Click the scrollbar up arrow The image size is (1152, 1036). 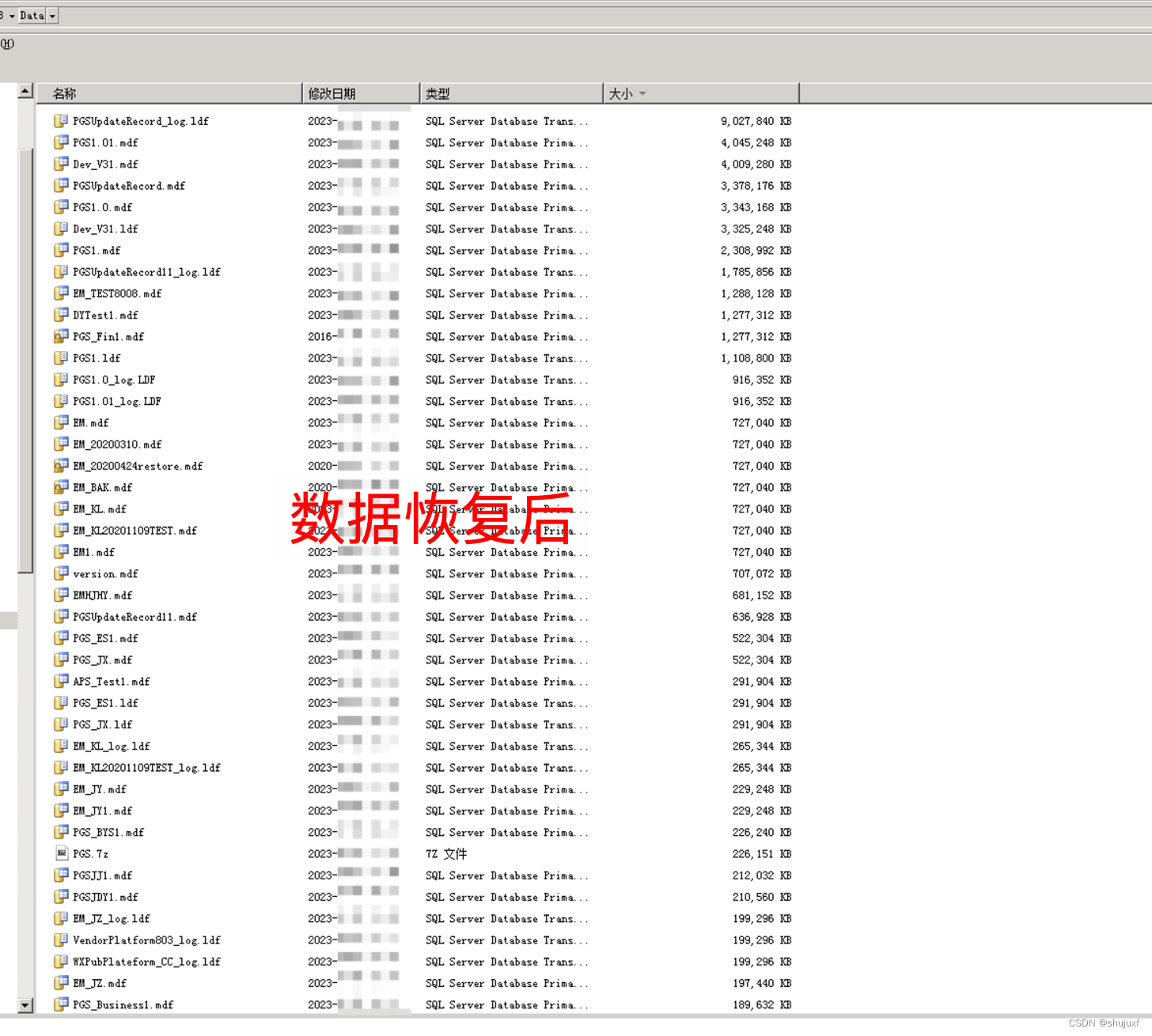25,91
